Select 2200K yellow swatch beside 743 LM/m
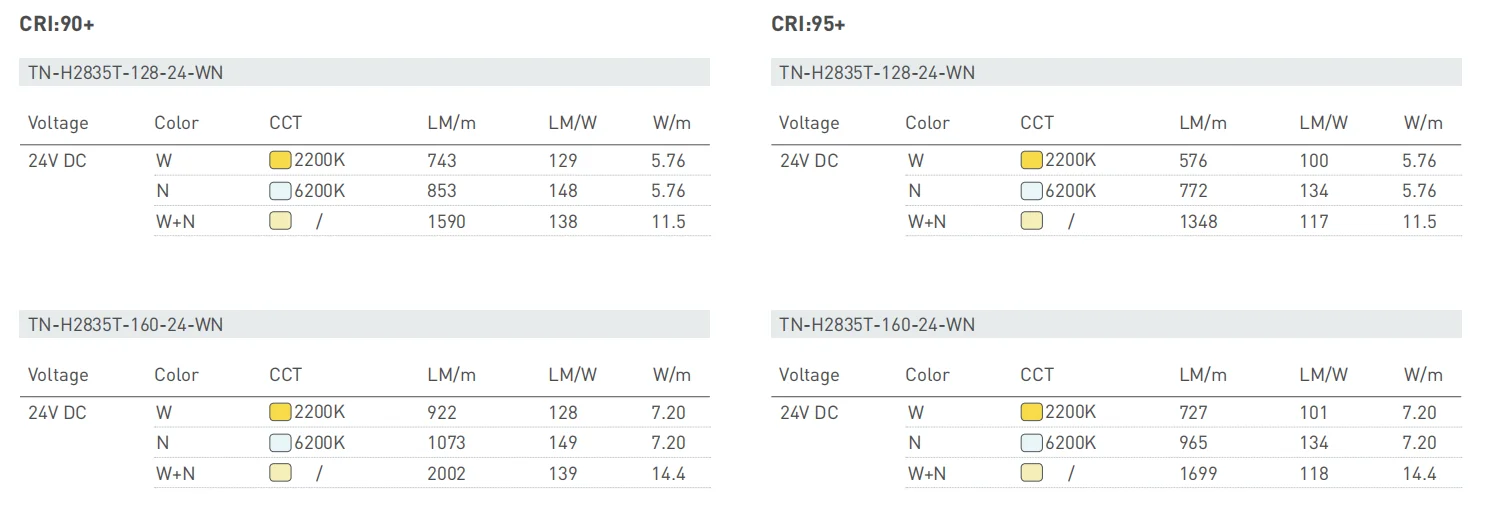1491x506 pixels. coord(280,160)
